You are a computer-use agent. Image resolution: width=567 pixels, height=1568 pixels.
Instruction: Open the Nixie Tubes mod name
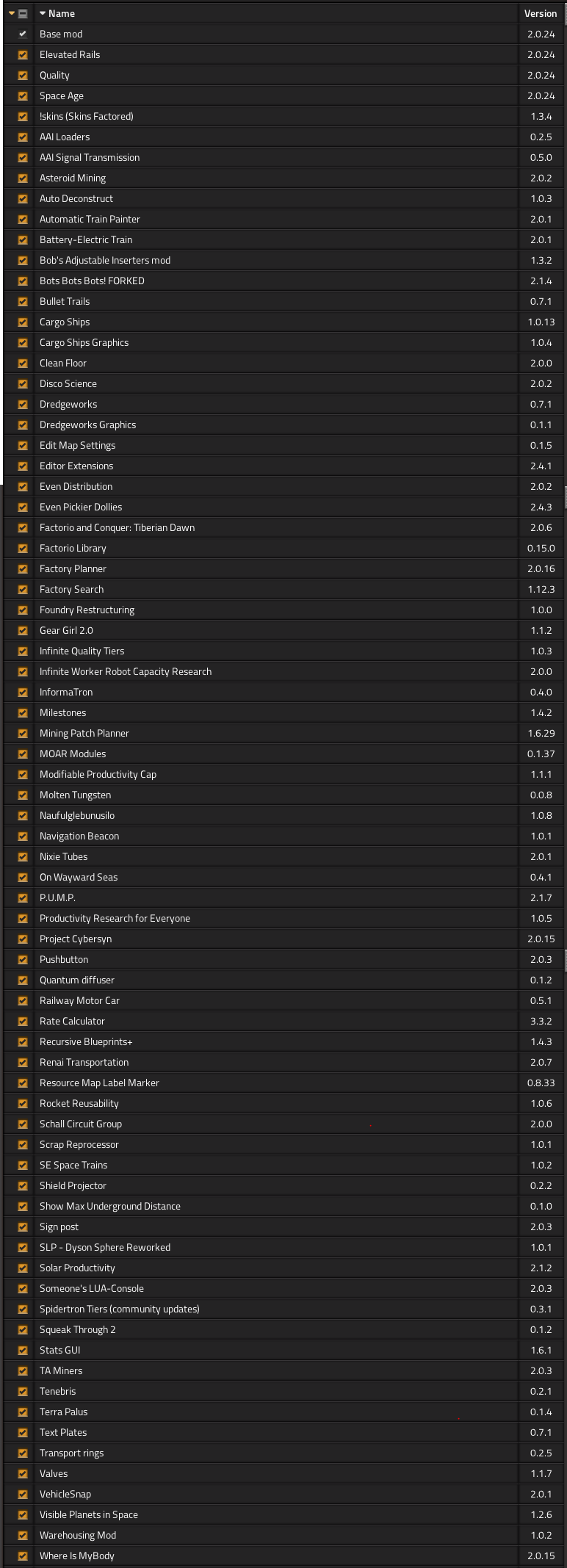[64, 856]
